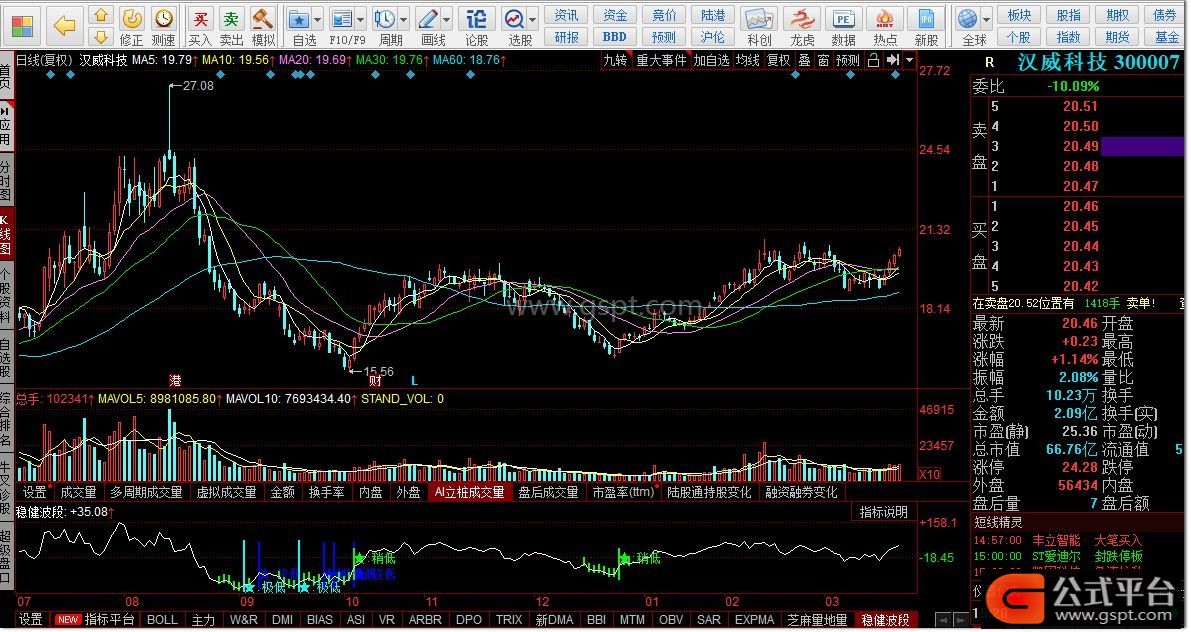Toggle the 均线 moving averages display
The image size is (1191, 632).
tap(747, 60)
